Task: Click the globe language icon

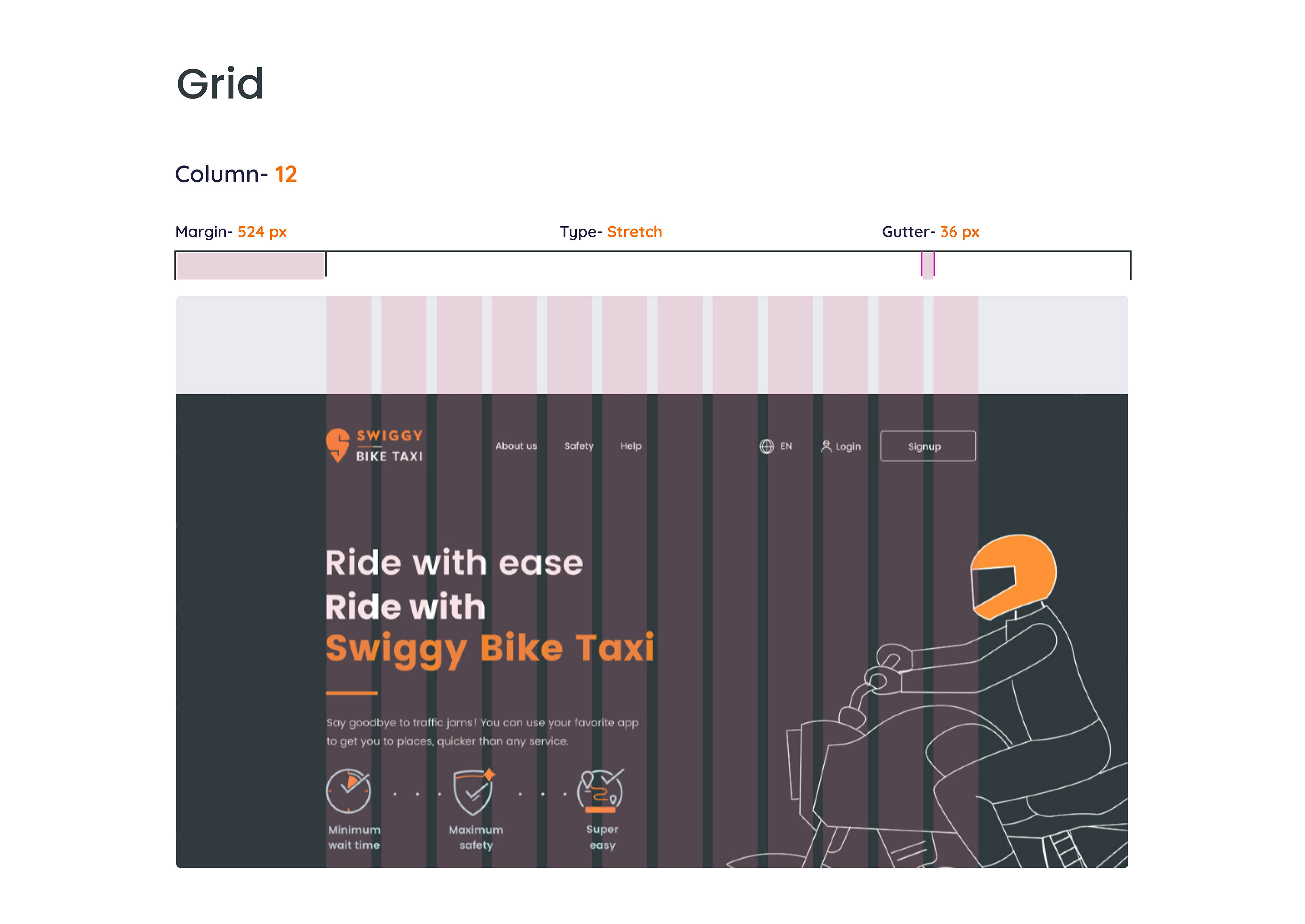Action: (766, 446)
